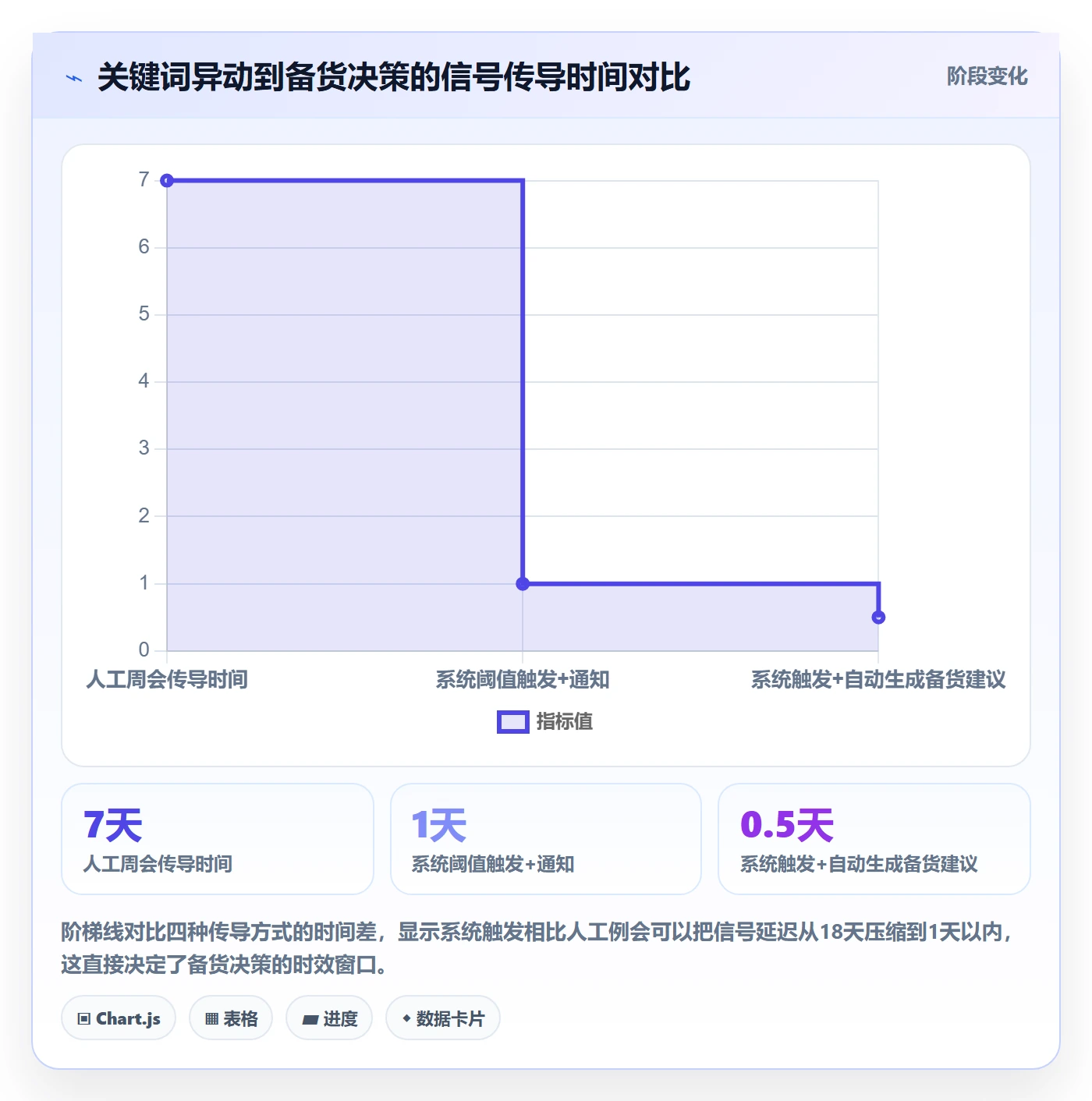The height and width of the screenshot is (1101, 1092).
Task: Click the 人工周会传导时间 x-axis label
Action: (x=167, y=680)
